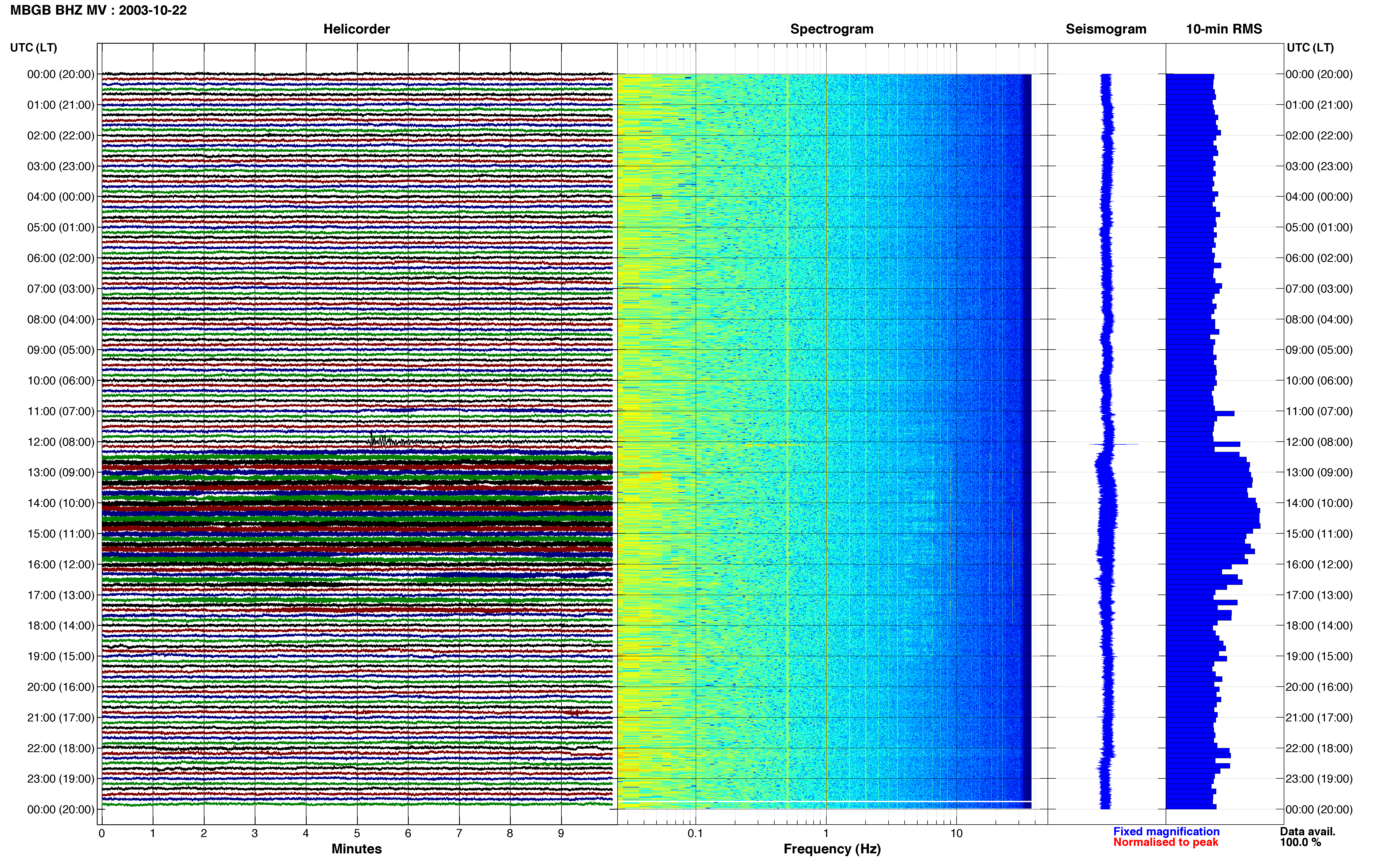Screen dimensions: 1388x868
Task: Click the '10-min RMS' panel heading
Action: pyautogui.click(x=1224, y=29)
